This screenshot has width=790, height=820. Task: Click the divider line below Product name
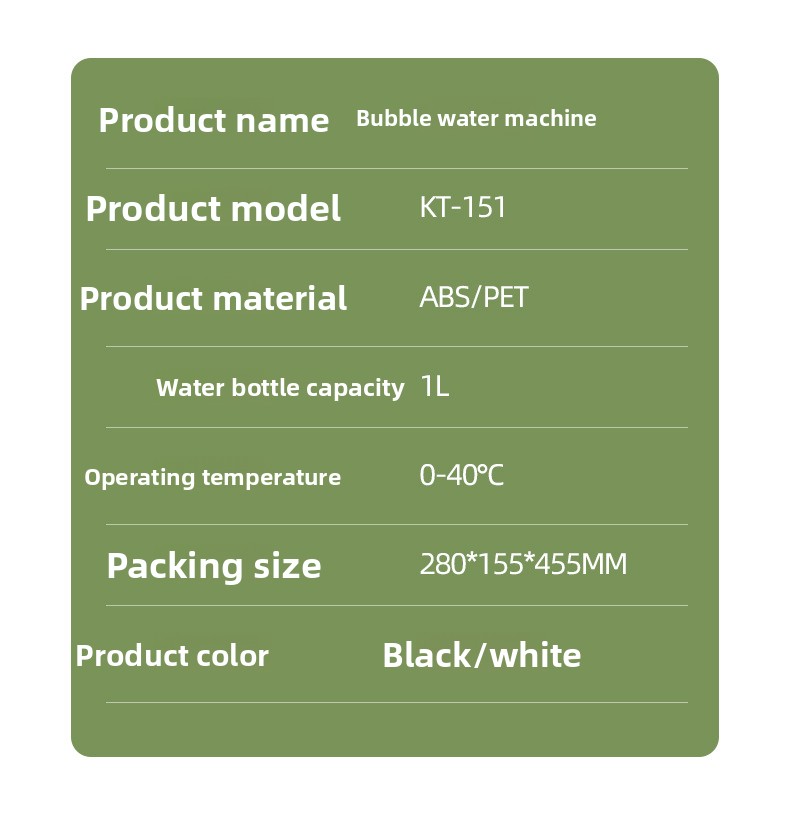click(x=397, y=168)
